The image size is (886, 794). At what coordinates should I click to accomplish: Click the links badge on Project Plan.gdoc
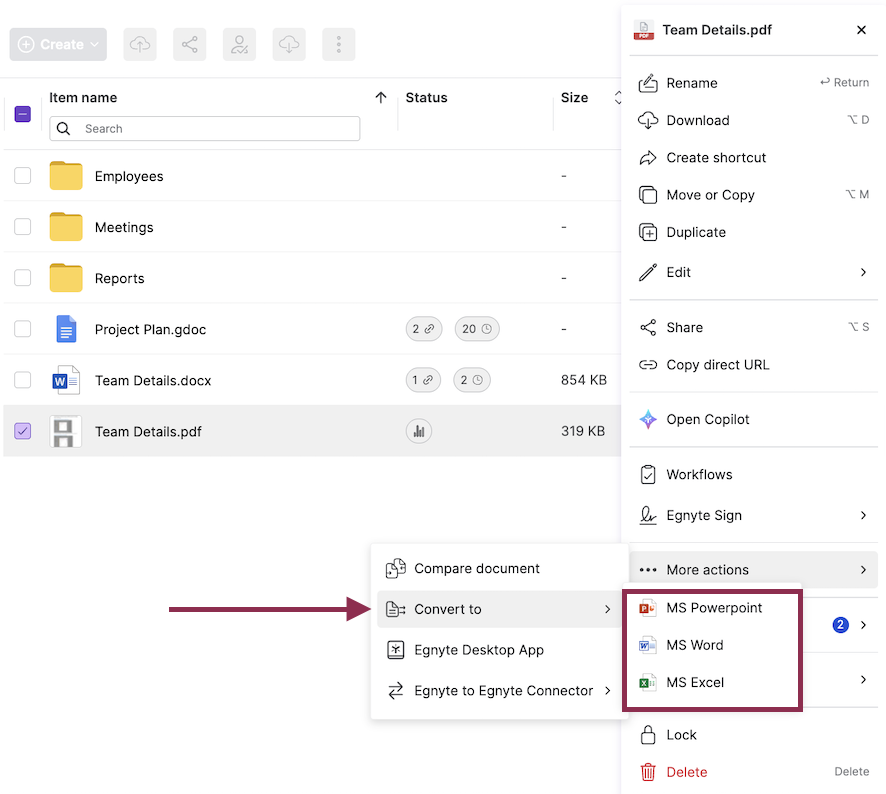click(x=424, y=329)
